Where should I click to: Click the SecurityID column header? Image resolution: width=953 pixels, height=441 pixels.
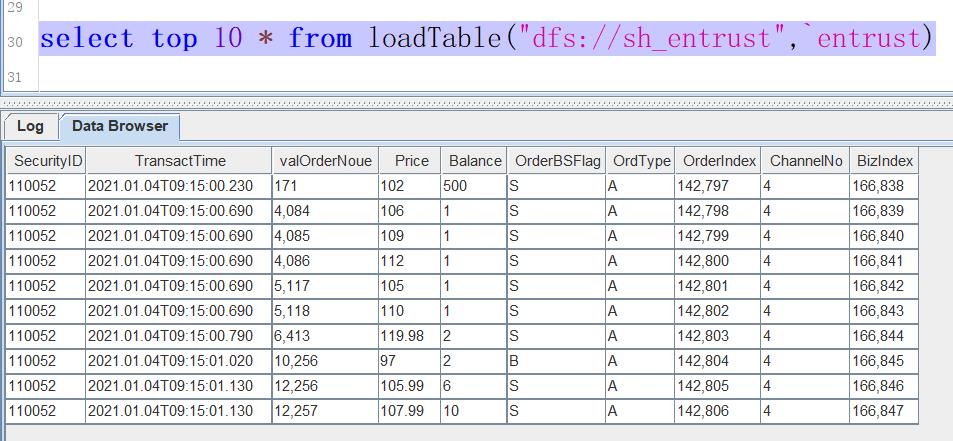[45, 161]
